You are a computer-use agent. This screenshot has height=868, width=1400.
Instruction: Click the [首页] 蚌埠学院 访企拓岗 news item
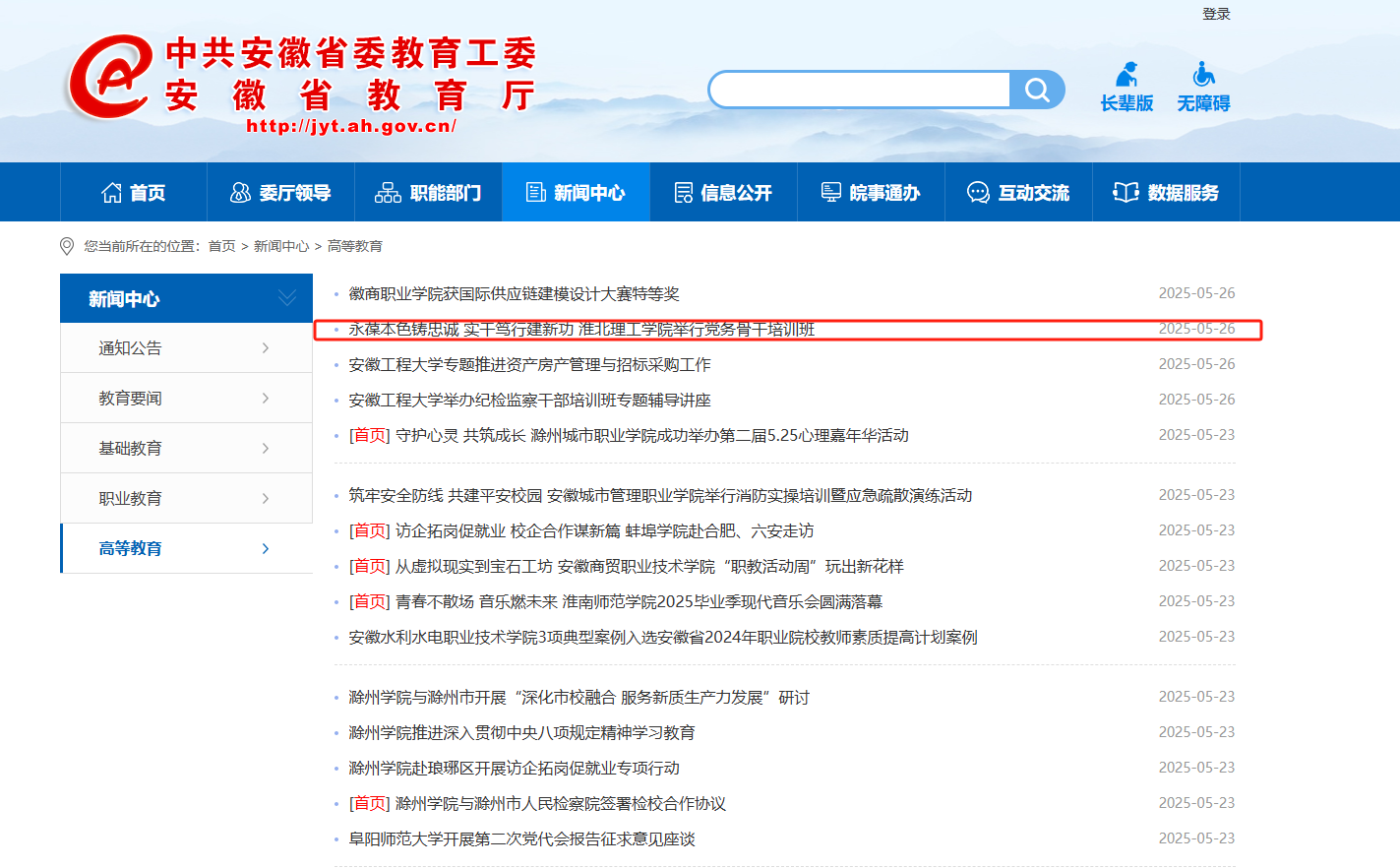[604, 531]
